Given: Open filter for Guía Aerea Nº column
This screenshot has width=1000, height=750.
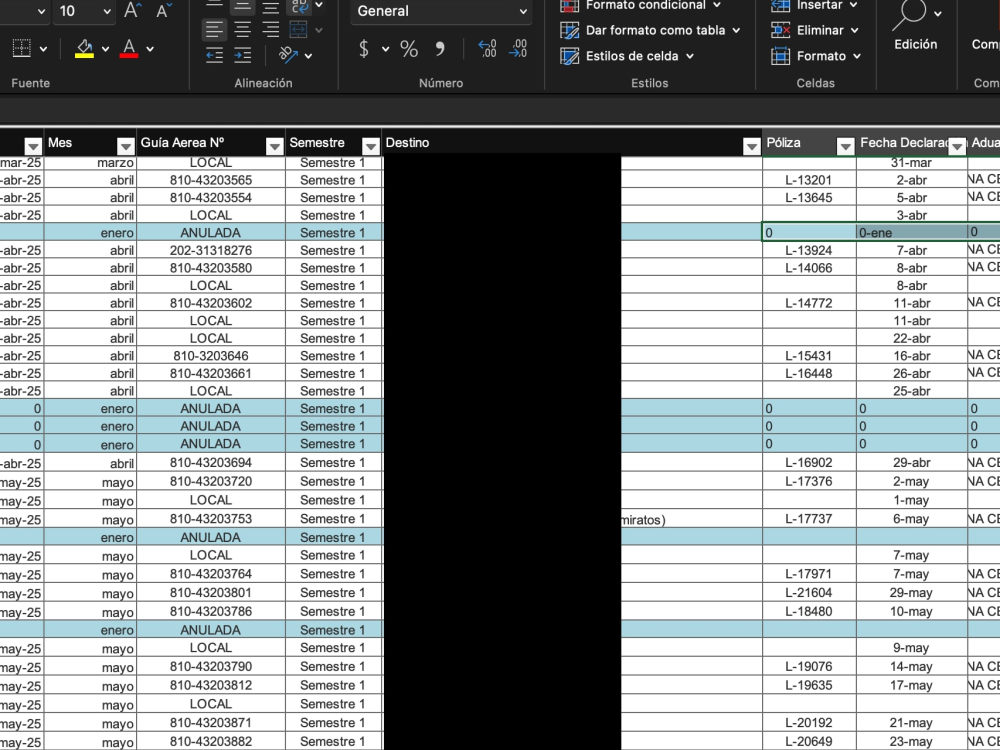Looking at the screenshot, I should (x=274, y=146).
